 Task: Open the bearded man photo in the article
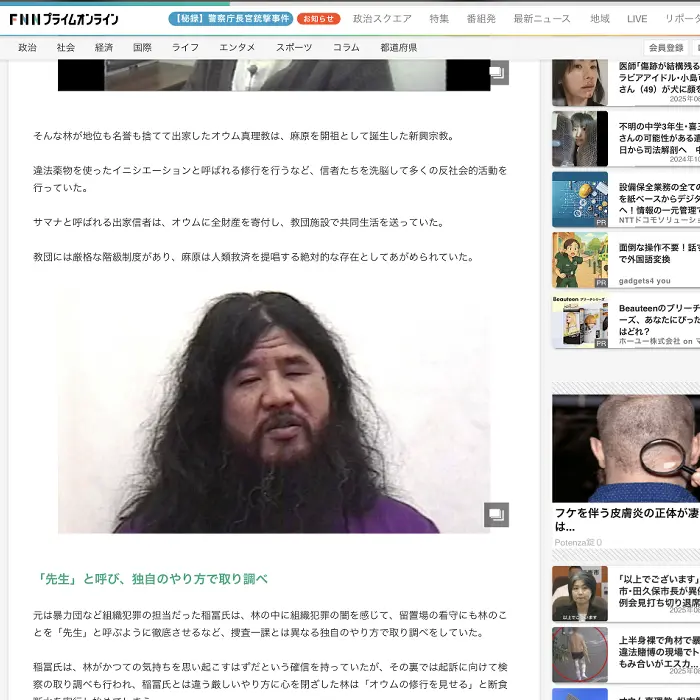click(274, 410)
